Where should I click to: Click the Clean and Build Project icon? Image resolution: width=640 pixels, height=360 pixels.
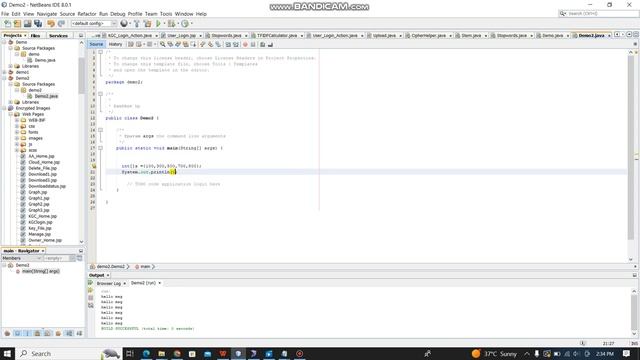(147, 24)
